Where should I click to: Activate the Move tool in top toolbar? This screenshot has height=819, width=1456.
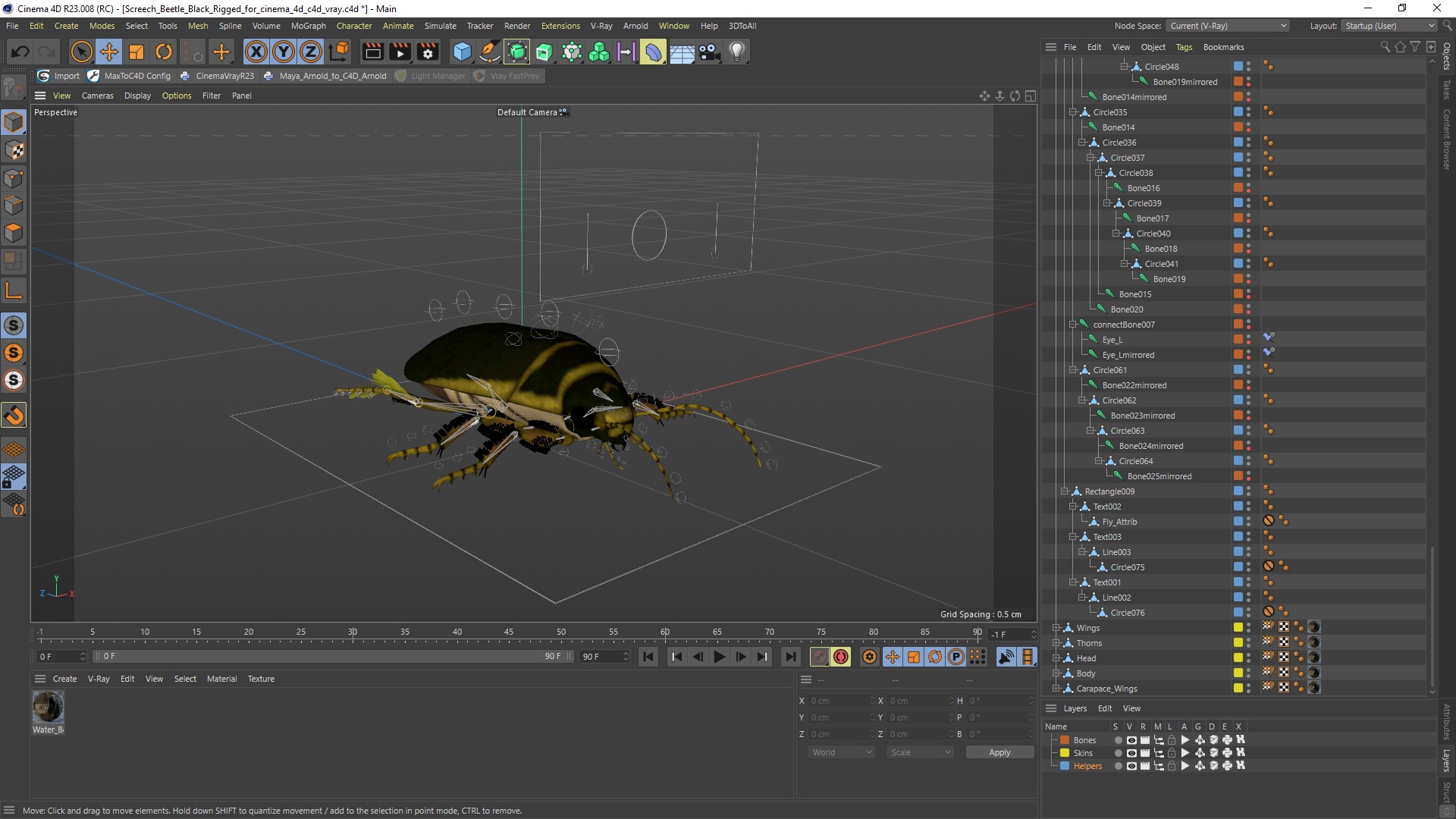pos(109,52)
